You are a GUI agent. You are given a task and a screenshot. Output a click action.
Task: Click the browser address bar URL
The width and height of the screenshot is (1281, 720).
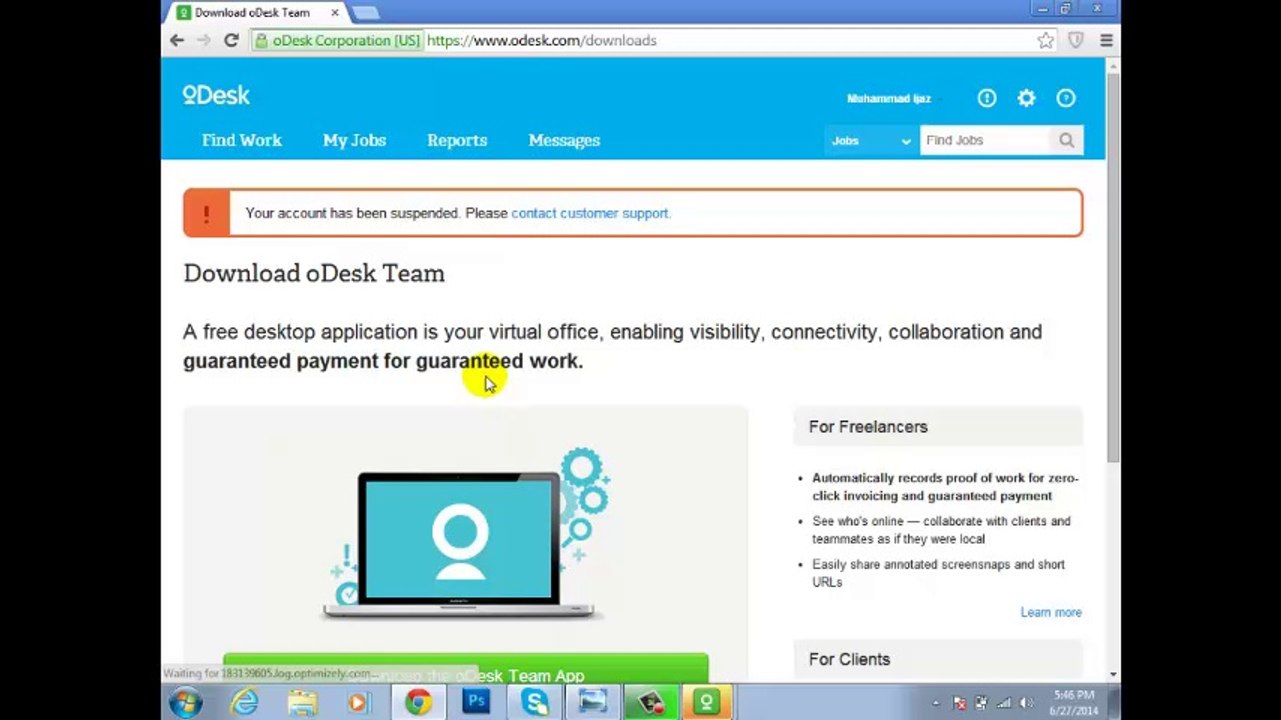(x=542, y=40)
